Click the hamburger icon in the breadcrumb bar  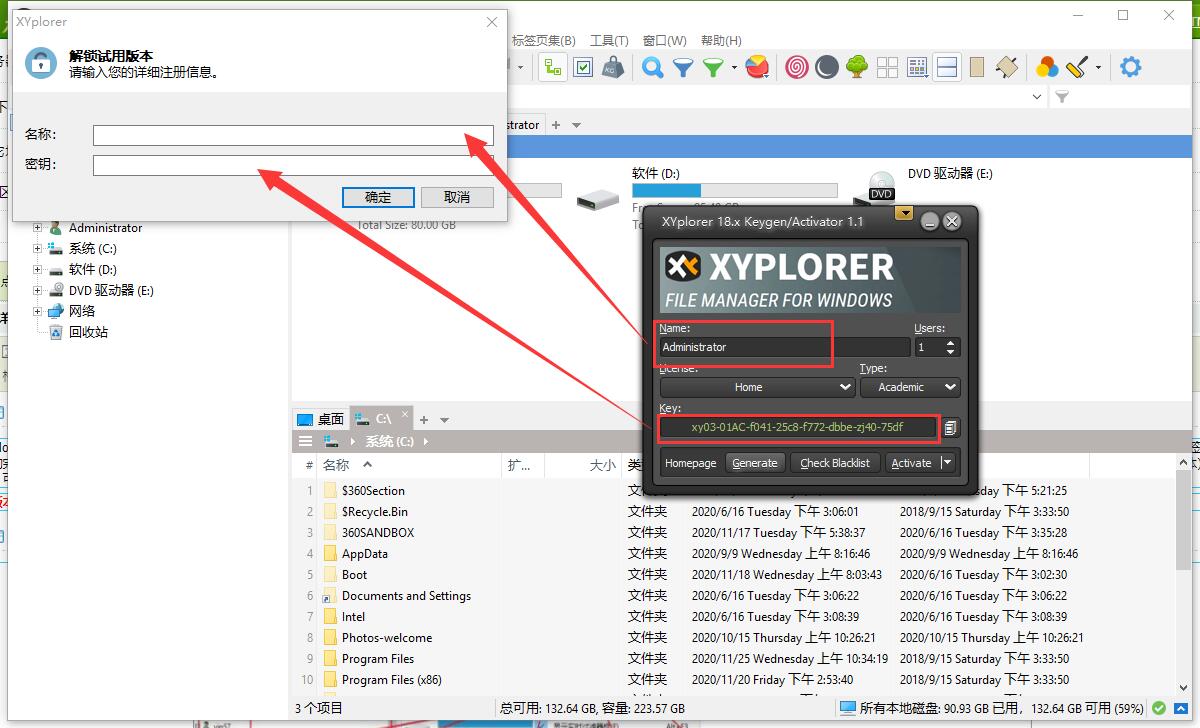[x=306, y=441]
